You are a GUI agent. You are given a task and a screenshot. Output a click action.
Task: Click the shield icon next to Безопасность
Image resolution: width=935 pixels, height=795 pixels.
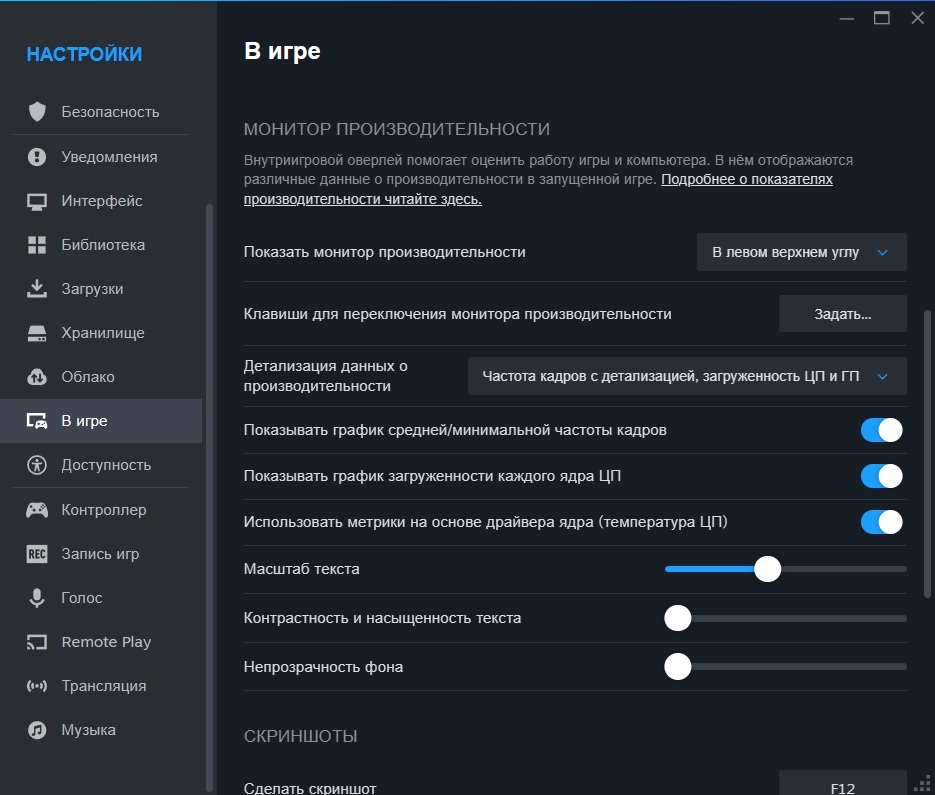[37, 112]
